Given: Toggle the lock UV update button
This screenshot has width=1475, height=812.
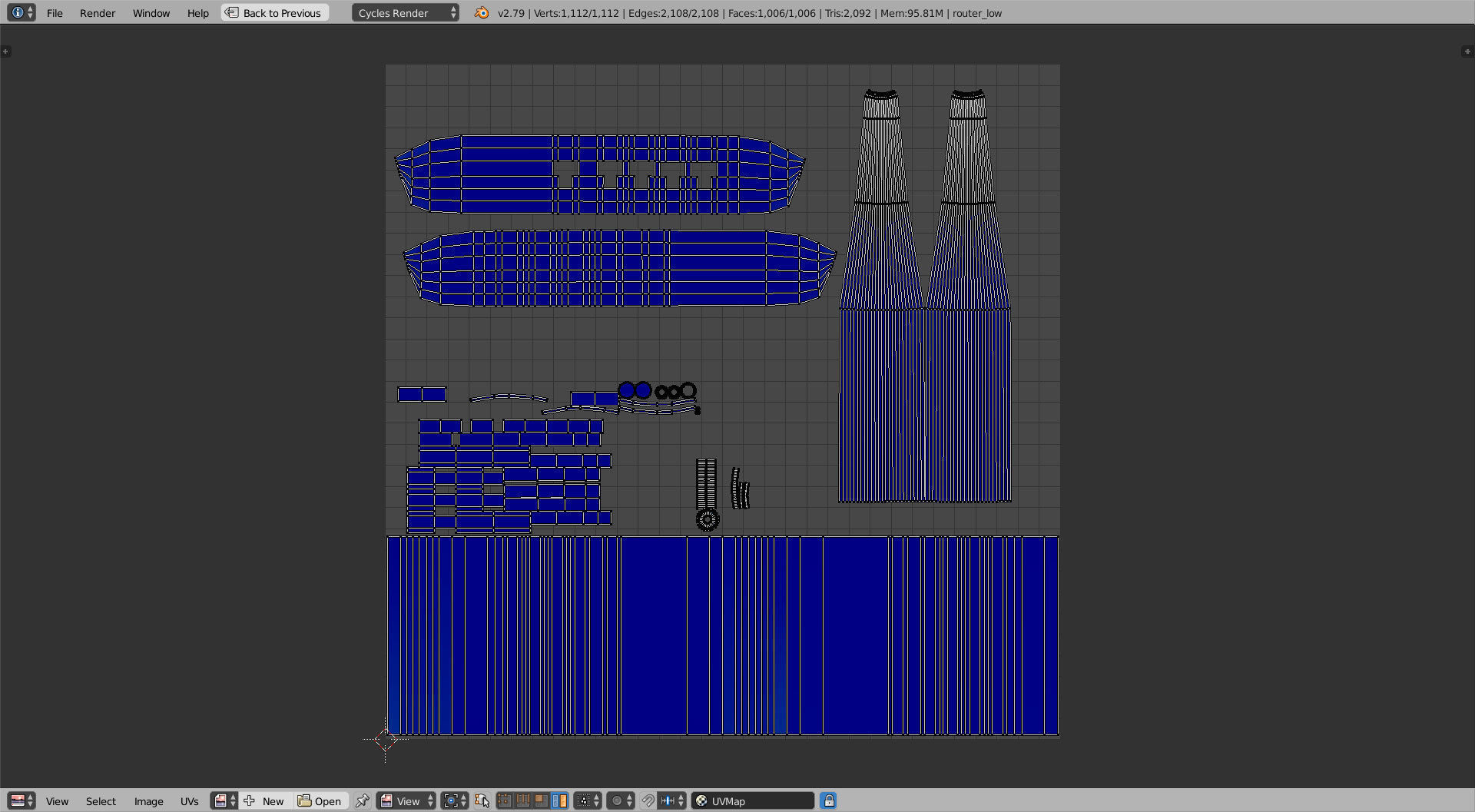Looking at the screenshot, I should [828, 801].
